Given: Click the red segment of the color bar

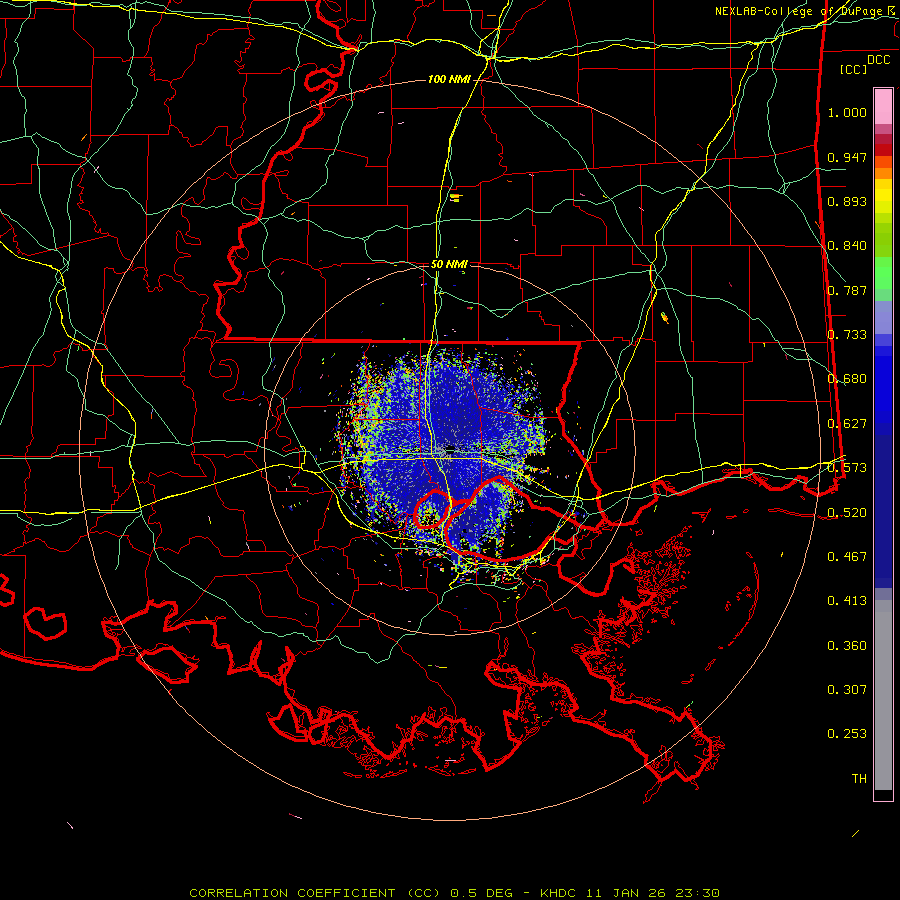Looking at the screenshot, I should tap(883, 150).
